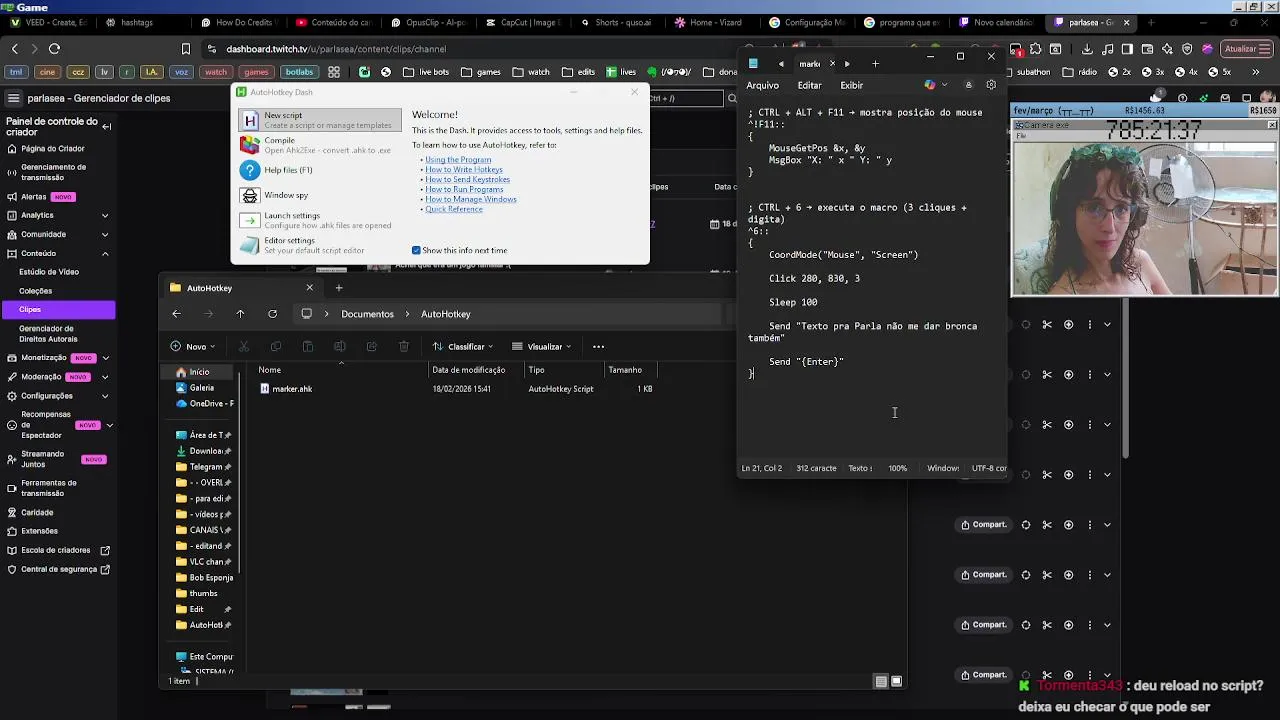Close AutoHotkey tab in File Explorer
This screenshot has height=720, width=1280.
(x=309, y=288)
